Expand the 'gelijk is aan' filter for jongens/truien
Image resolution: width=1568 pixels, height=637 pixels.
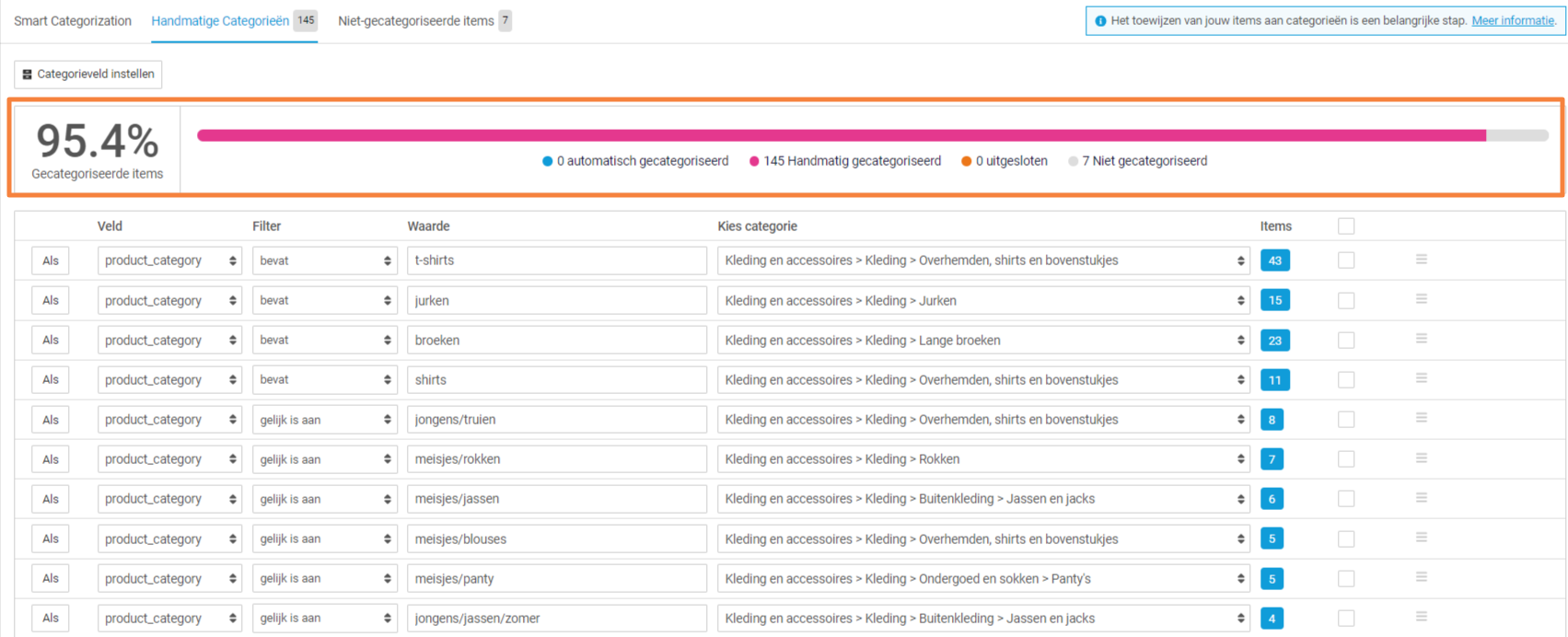pyautogui.click(x=324, y=420)
